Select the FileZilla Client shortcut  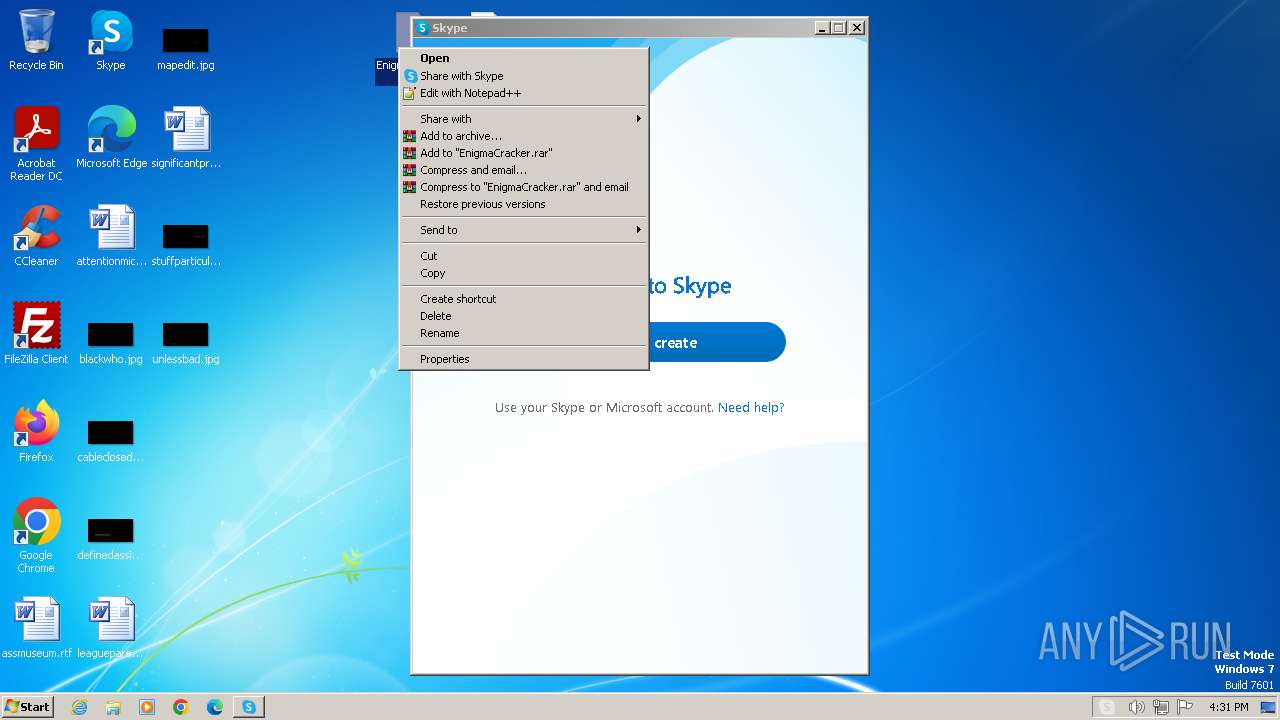(x=36, y=334)
